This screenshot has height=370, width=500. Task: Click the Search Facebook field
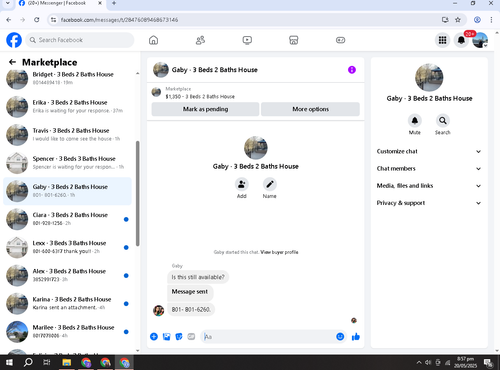point(80,40)
